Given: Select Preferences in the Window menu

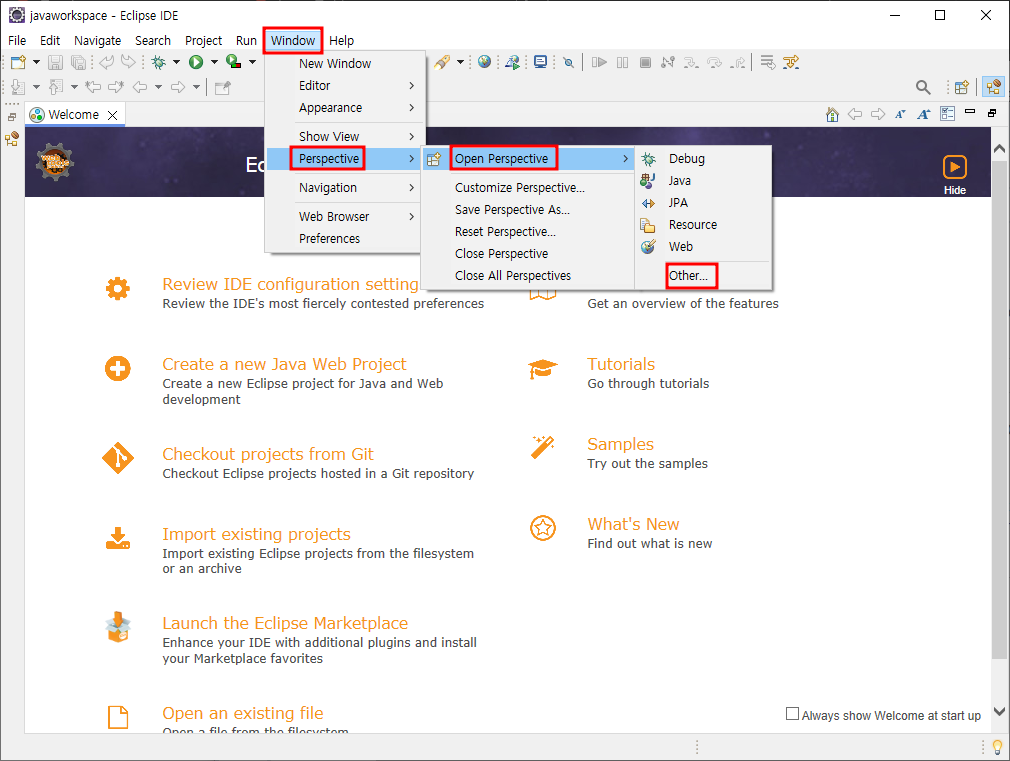Looking at the screenshot, I should (345, 238).
